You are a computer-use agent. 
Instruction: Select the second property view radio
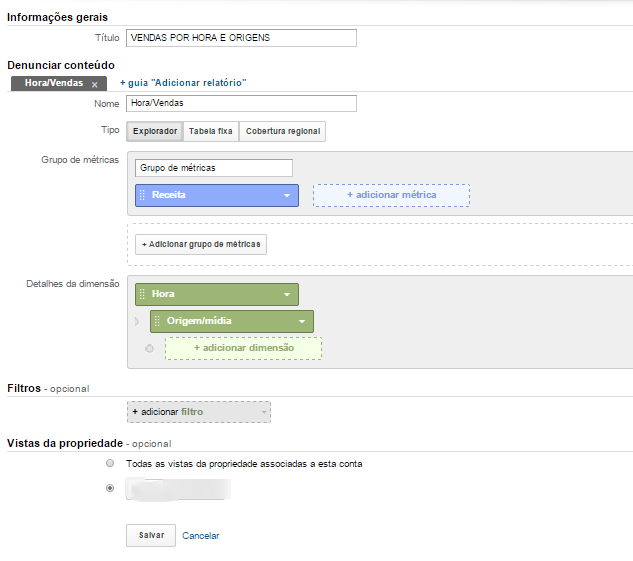110,488
